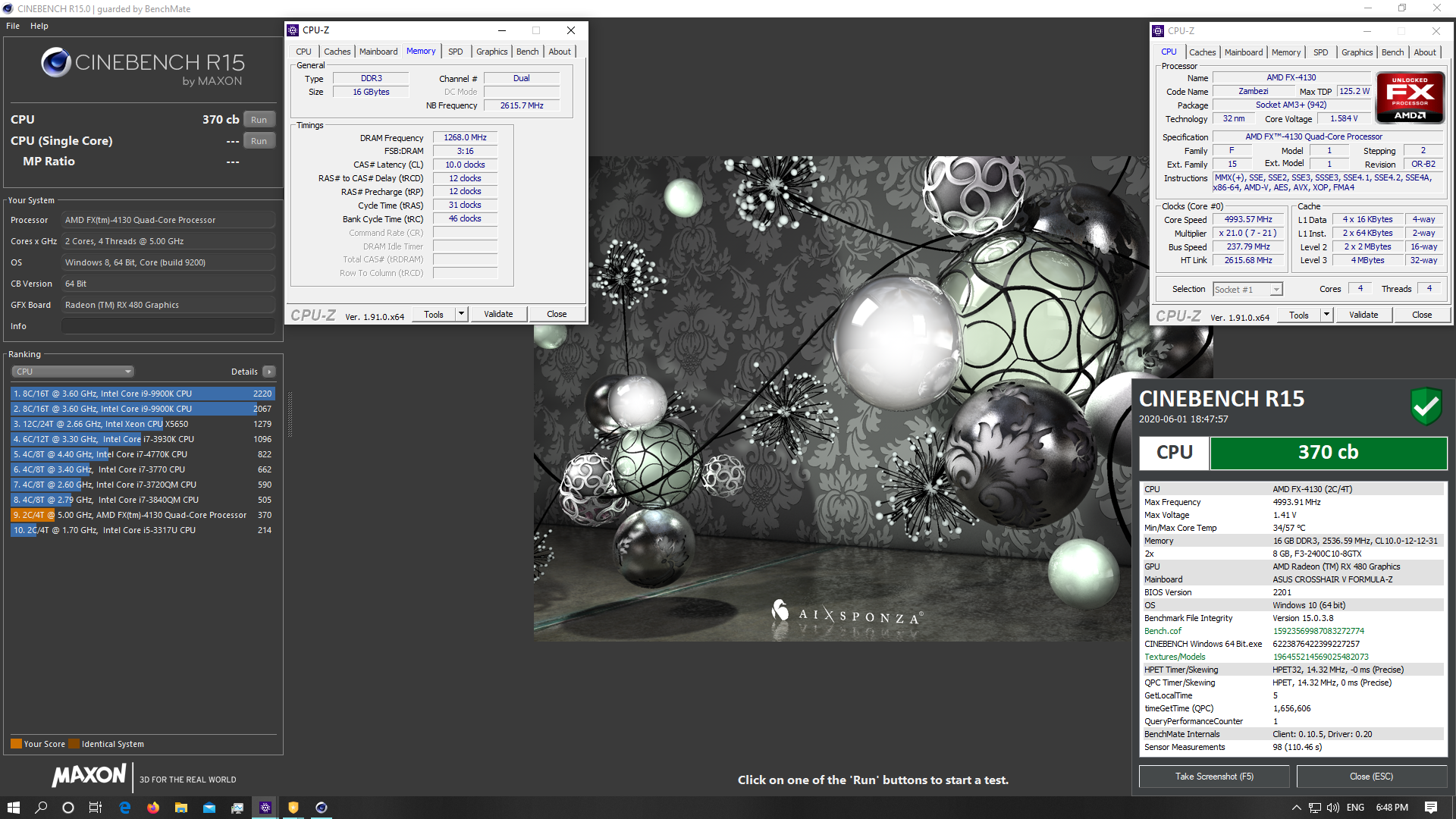
Task: Select ranking row i5-3317U 214
Action: [143, 530]
